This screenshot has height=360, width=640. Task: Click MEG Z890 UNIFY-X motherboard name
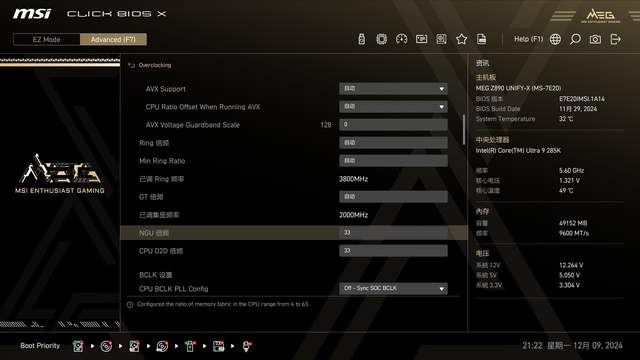click(518, 88)
